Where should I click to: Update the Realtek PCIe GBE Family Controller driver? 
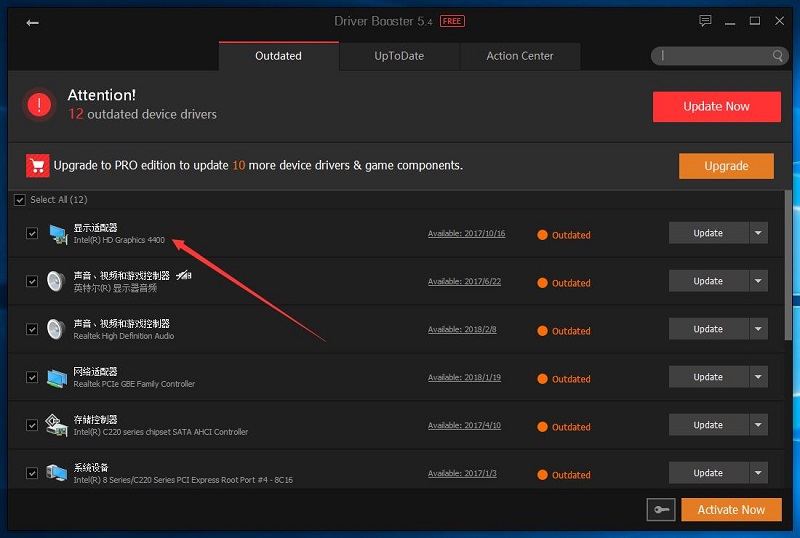click(708, 377)
